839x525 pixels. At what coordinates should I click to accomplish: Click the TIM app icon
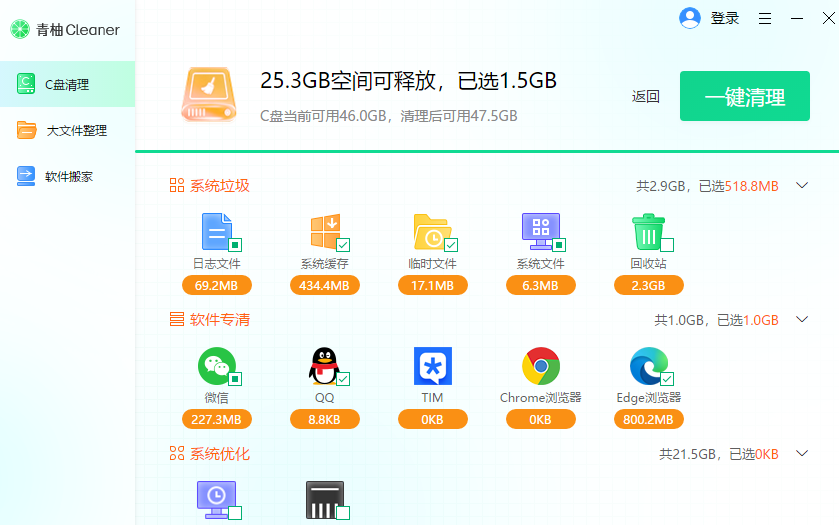click(433, 366)
